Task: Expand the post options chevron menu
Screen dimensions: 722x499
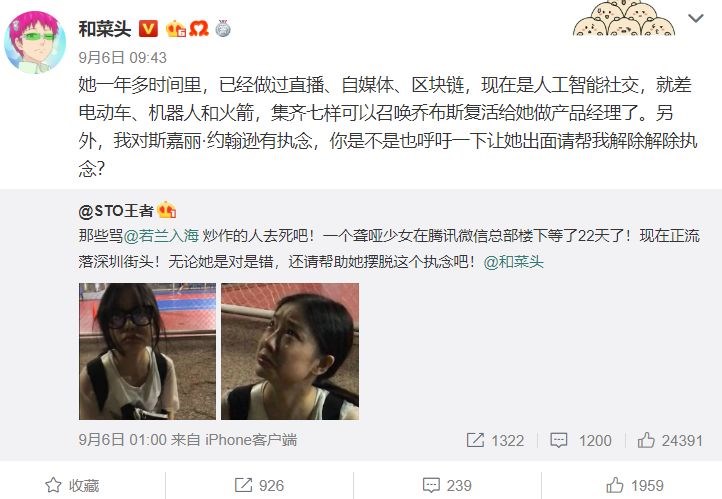Action: pyautogui.click(x=695, y=18)
